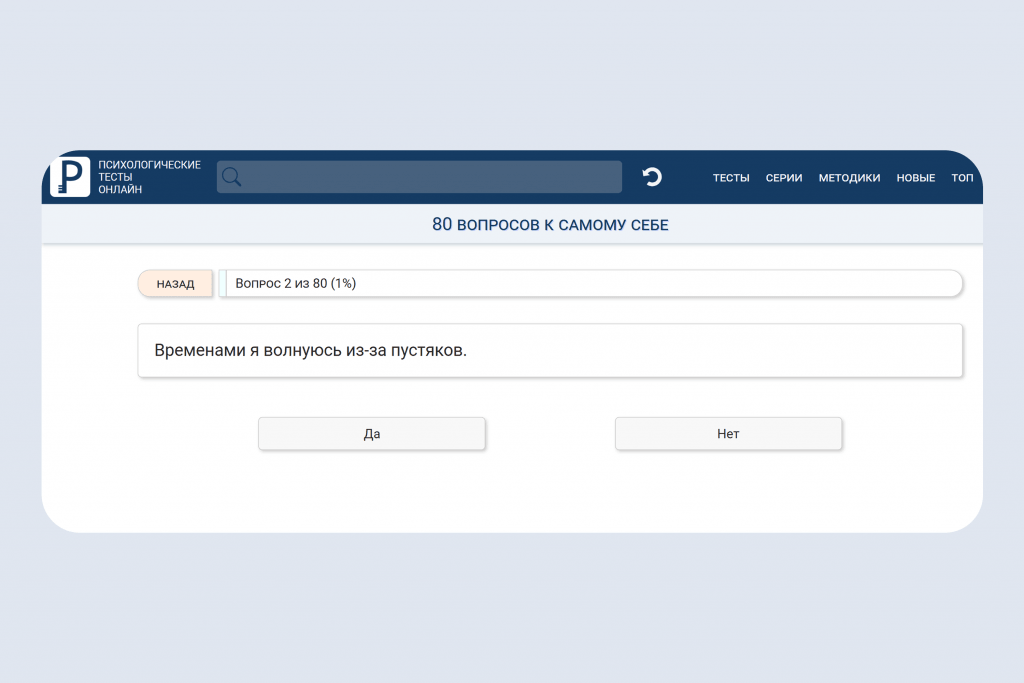Screen dimensions: 1024x683
Task: Click the question text Временами я волнуюсь из-за пустяков
Action: point(311,351)
